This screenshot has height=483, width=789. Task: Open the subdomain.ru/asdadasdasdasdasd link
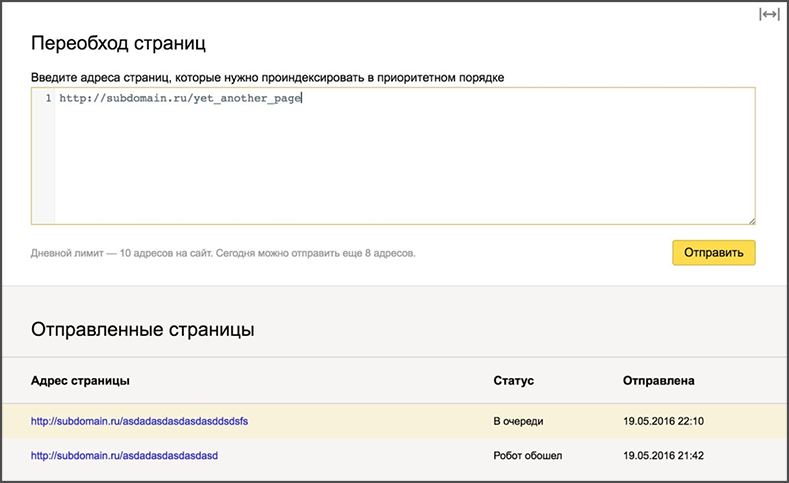pos(124,455)
